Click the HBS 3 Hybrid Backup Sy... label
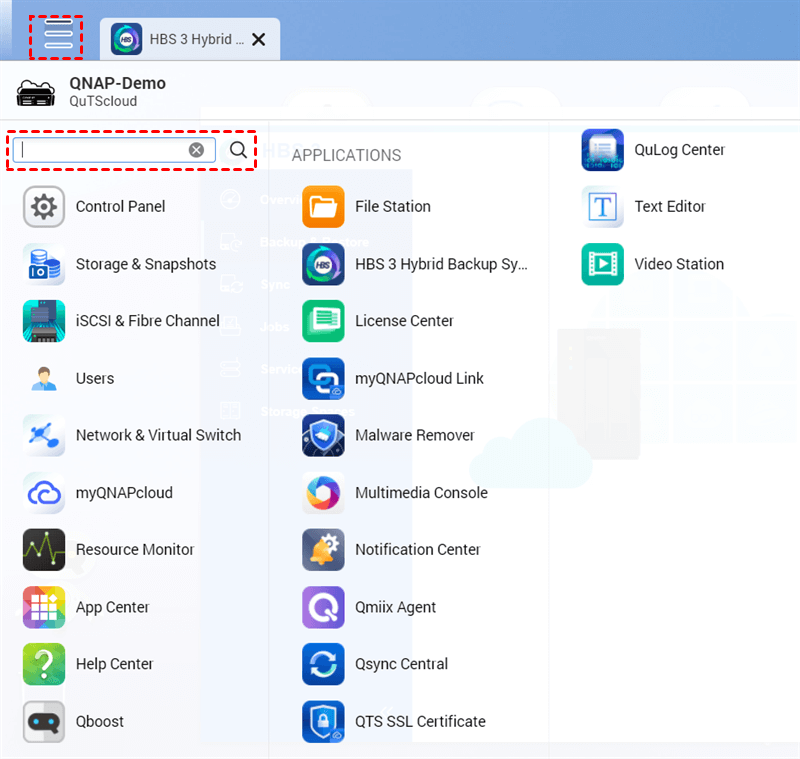Screen dimensions: 800x759 (441, 264)
